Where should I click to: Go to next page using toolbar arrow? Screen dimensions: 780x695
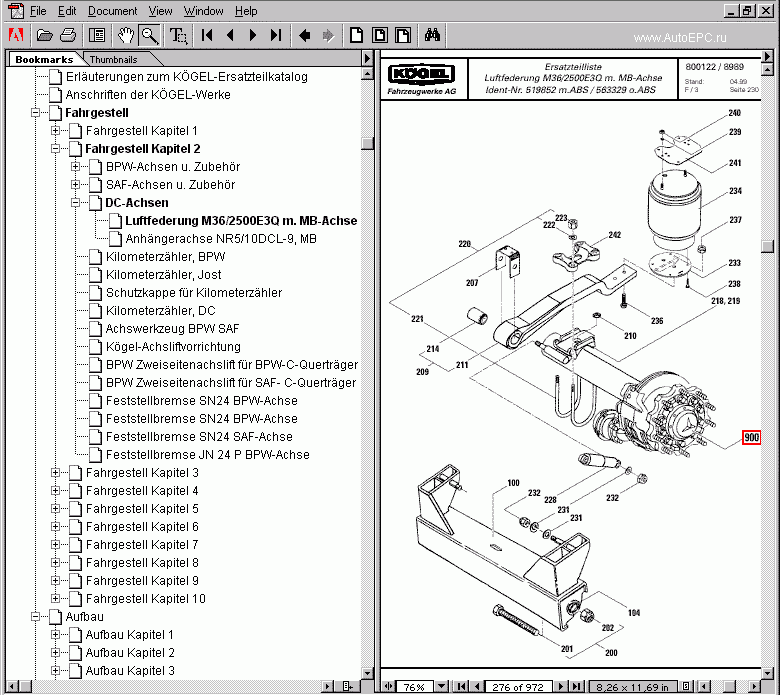[253, 35]
